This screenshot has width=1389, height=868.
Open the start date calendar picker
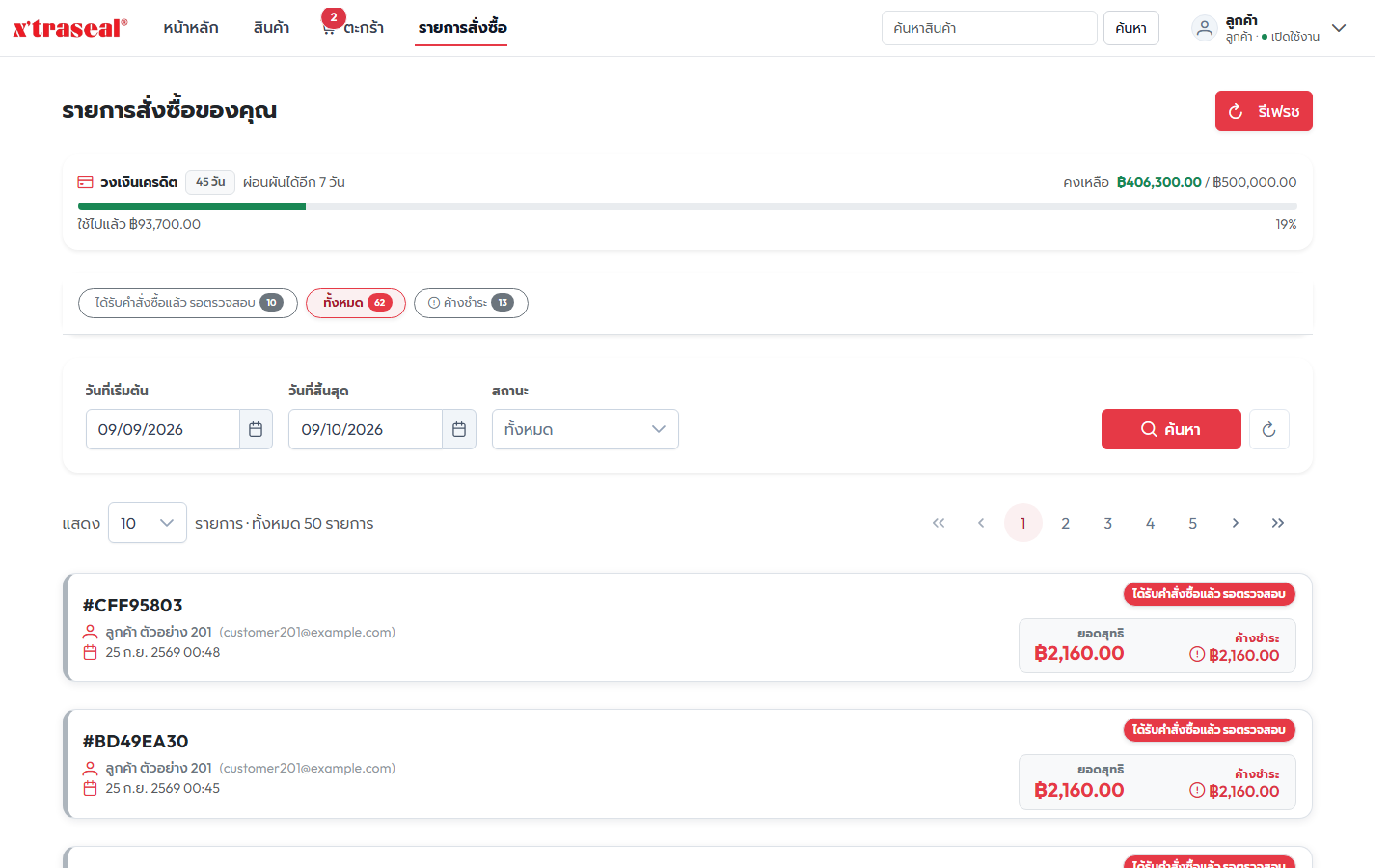pyautogui.click(x=256, y=429)
